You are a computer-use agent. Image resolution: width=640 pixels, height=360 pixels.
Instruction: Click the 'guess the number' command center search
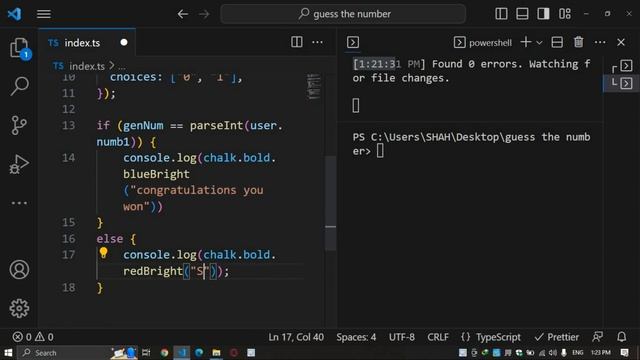click(x=343, y=14)
